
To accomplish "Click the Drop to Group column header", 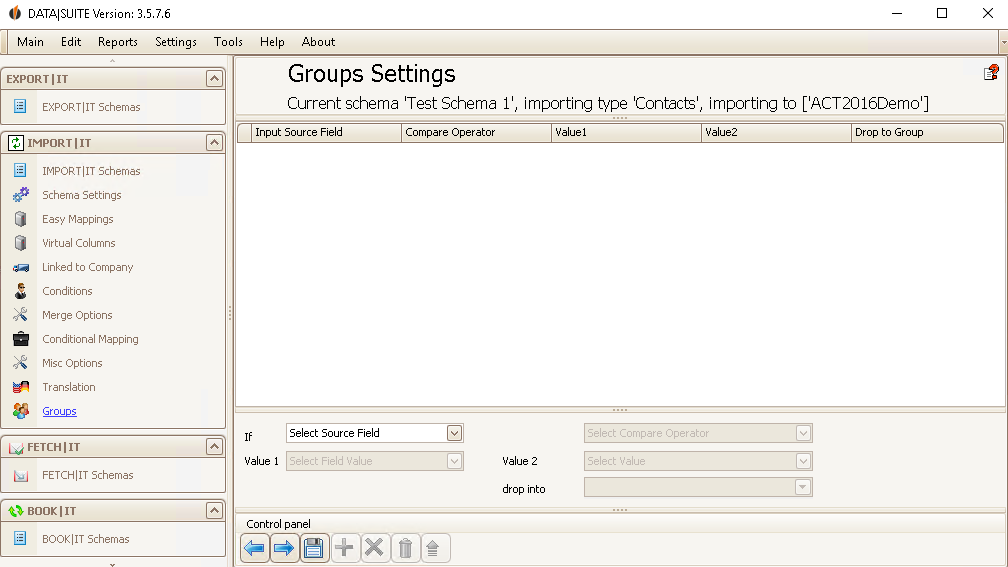I will [x=926, y=132].
